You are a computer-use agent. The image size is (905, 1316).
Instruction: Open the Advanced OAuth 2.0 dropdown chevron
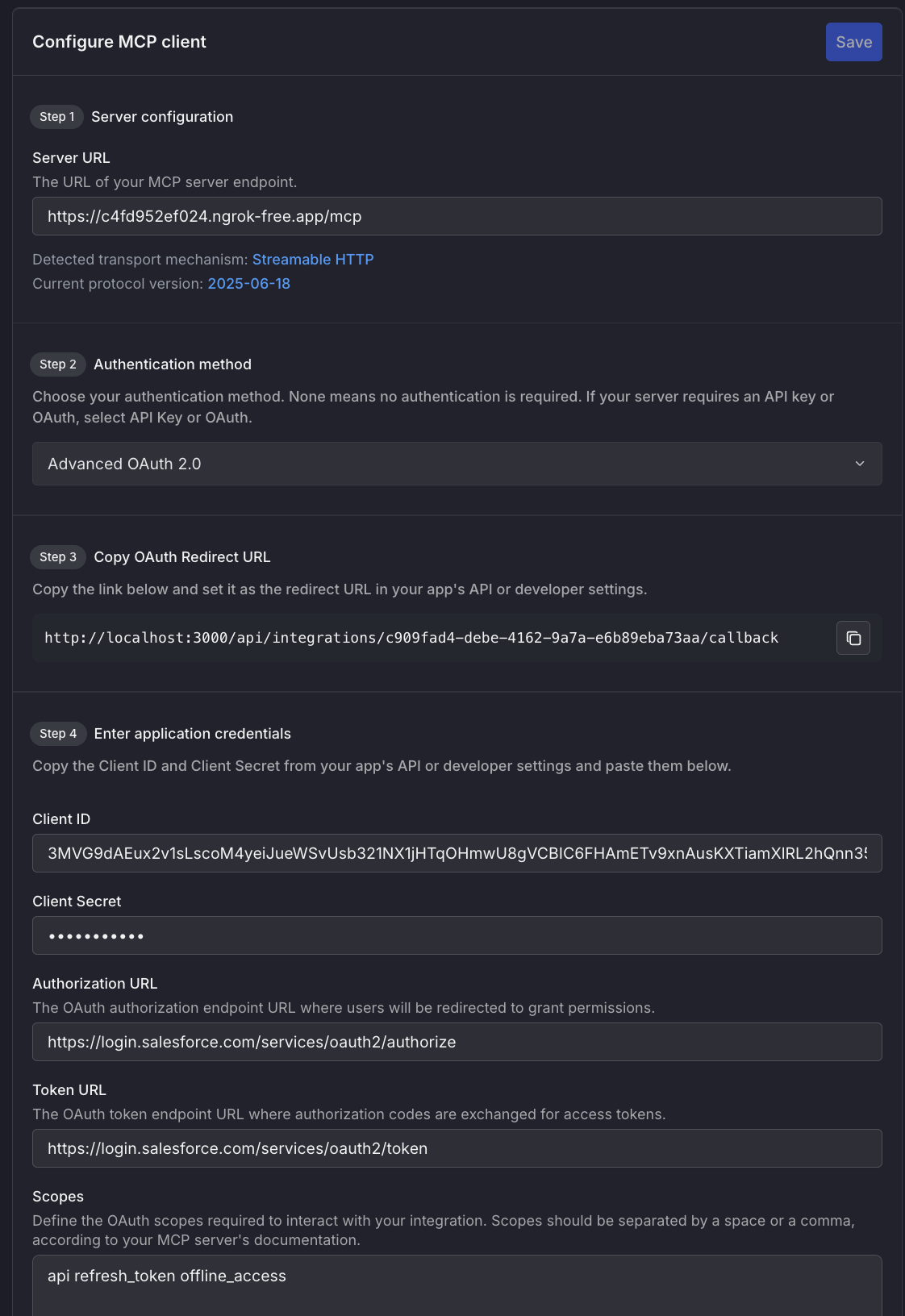858,464
